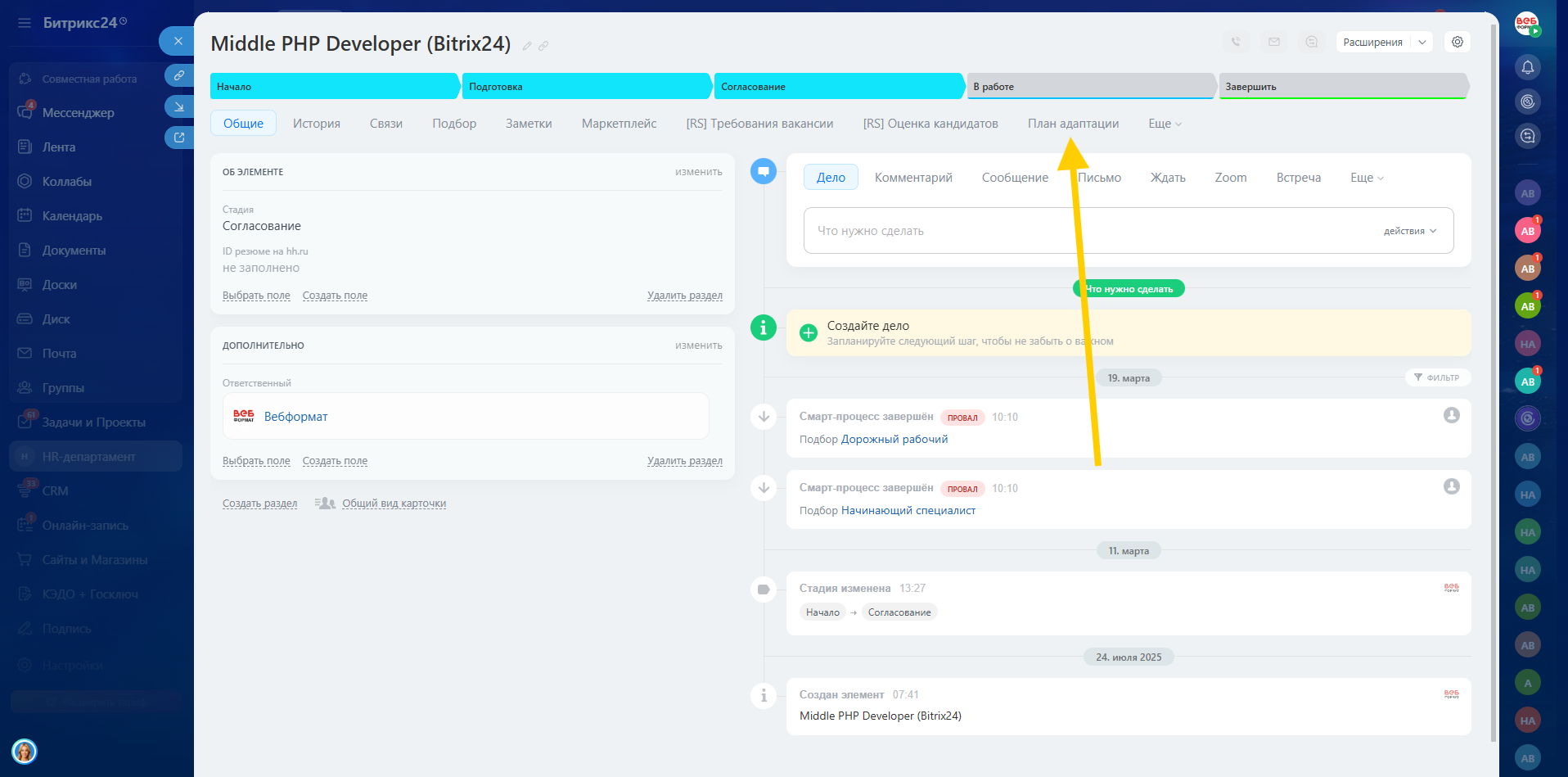This screenshot has height=777, width=1568.
Task: Click the minimize slider arrow icon
Action: click(178, 106)
